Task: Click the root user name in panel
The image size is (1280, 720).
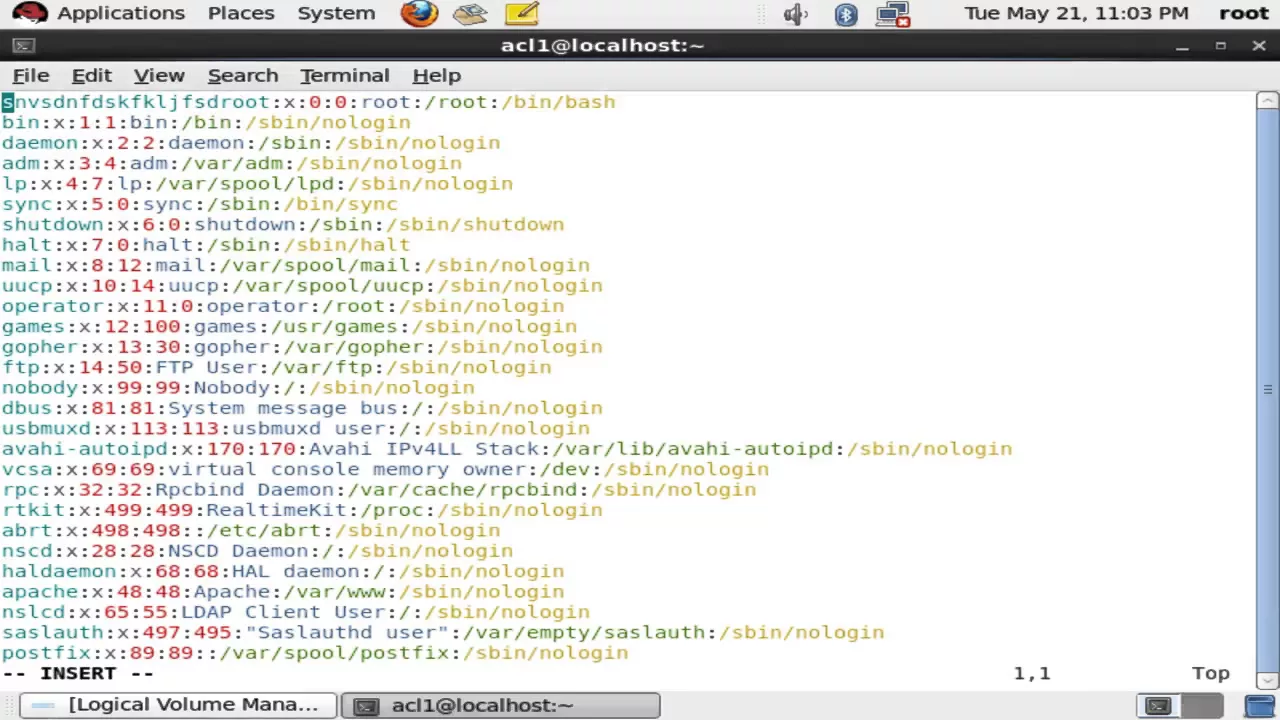Action: 1244,13
